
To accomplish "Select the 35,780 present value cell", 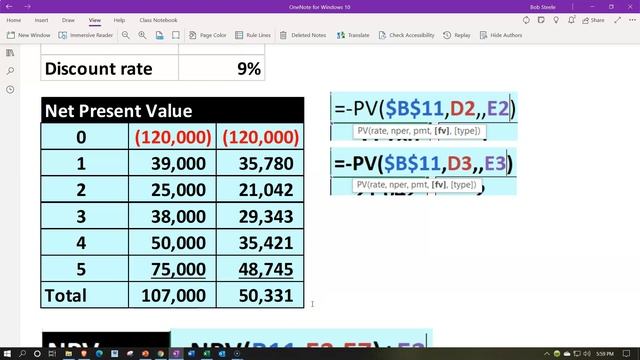I will [260, 163].
